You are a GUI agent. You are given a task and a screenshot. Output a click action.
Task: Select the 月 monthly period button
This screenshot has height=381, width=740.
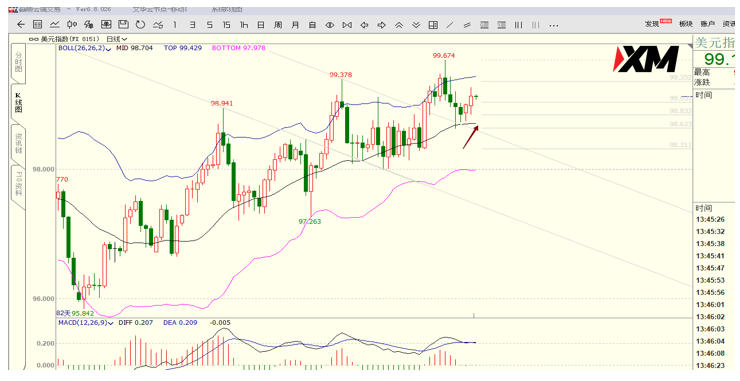point(295,25)
